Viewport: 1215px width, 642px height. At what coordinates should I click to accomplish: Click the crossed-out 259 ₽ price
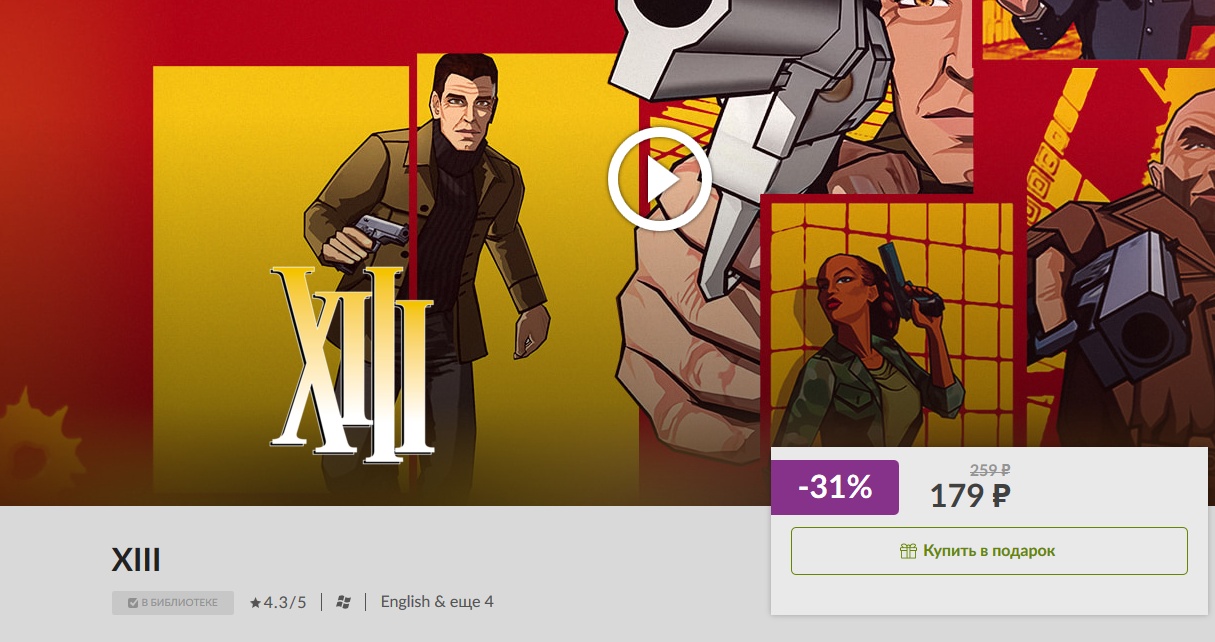990,469
